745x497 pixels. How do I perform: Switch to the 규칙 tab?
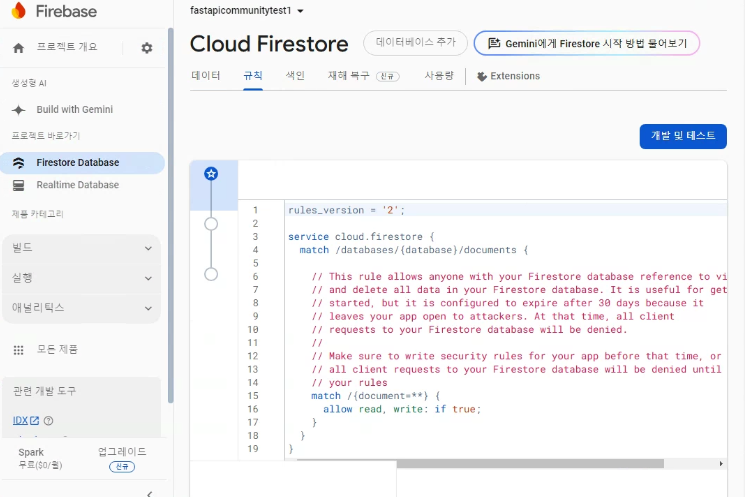pos(253,76)
